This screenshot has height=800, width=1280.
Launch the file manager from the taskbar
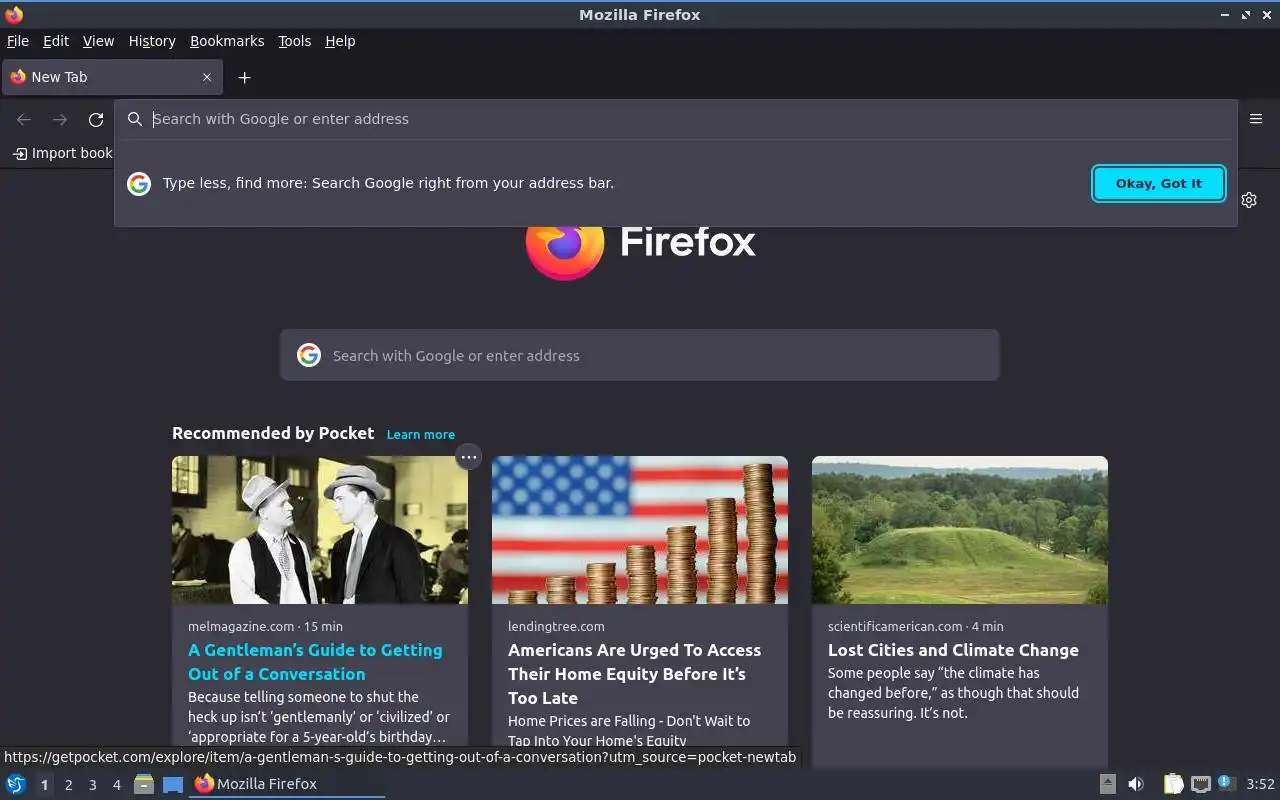pos(144,784)
